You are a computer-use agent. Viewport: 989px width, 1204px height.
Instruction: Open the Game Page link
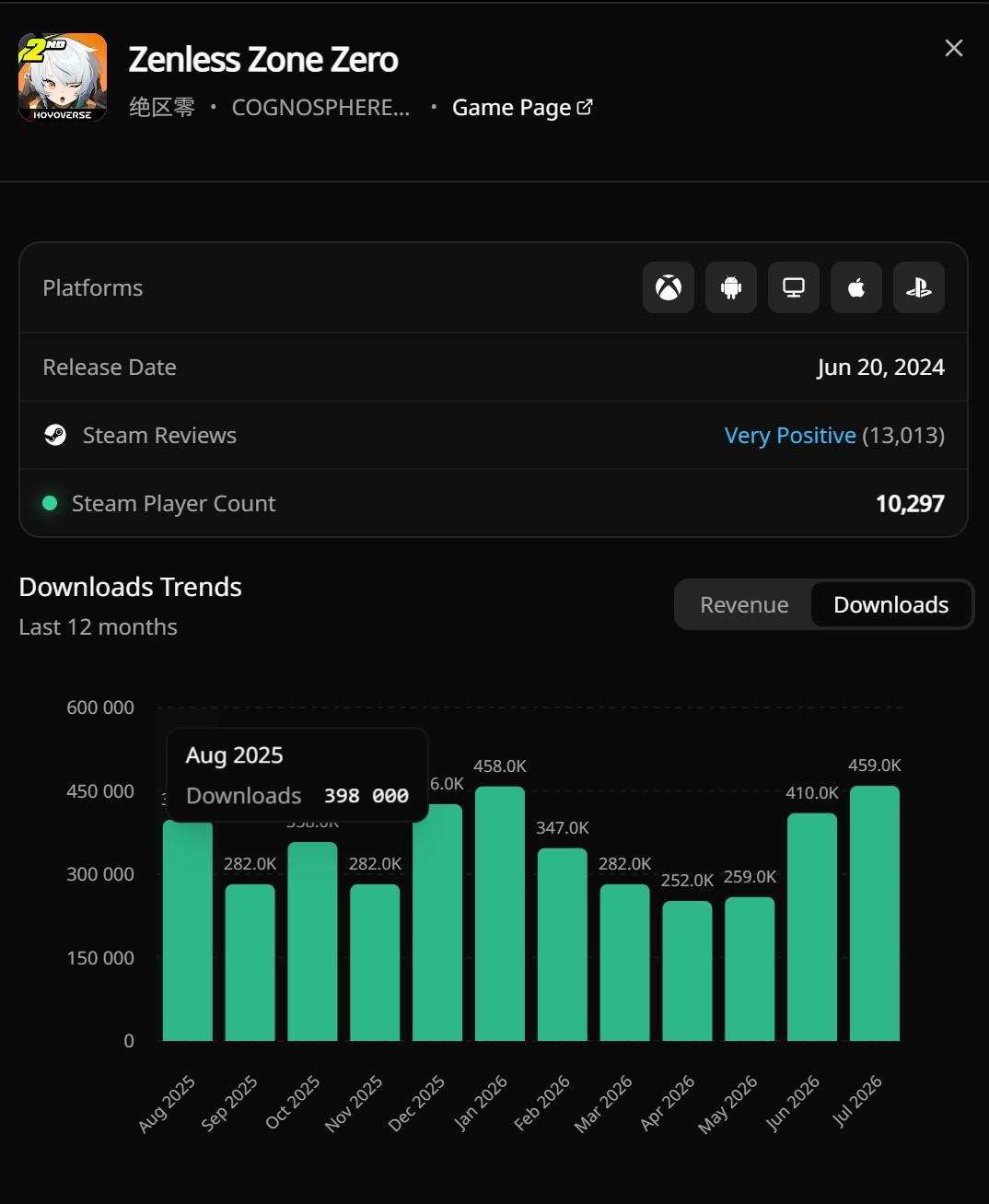[522, 108]
